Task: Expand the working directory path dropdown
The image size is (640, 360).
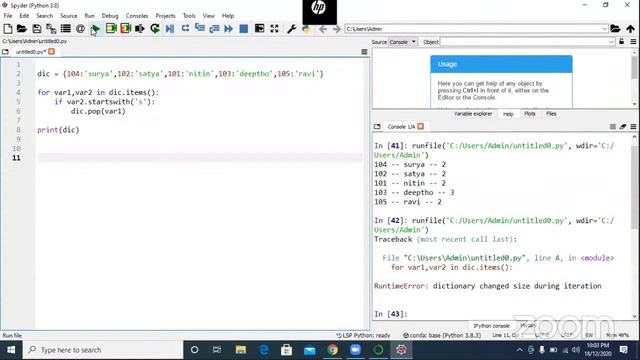Action: (x=604, y=29)
